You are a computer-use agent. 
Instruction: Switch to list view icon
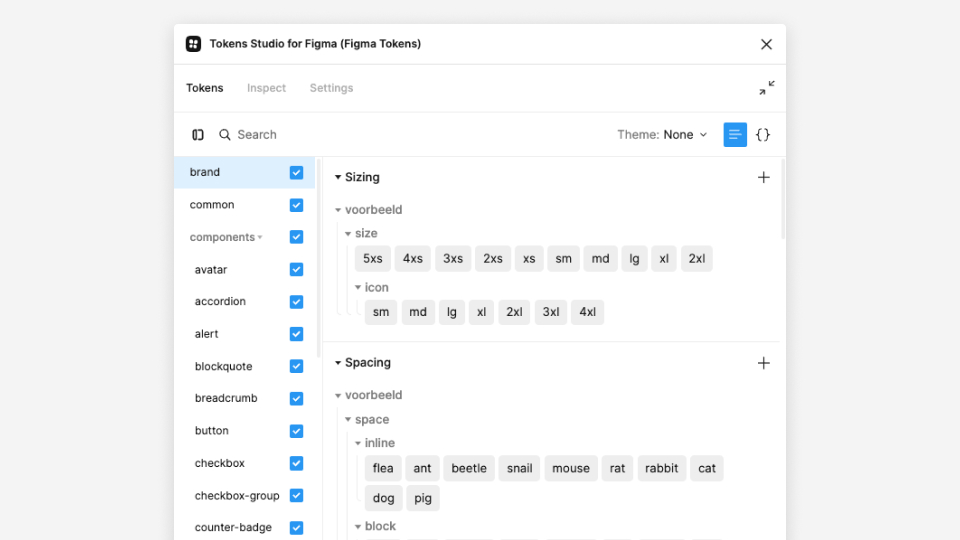[x=735, y=135]
